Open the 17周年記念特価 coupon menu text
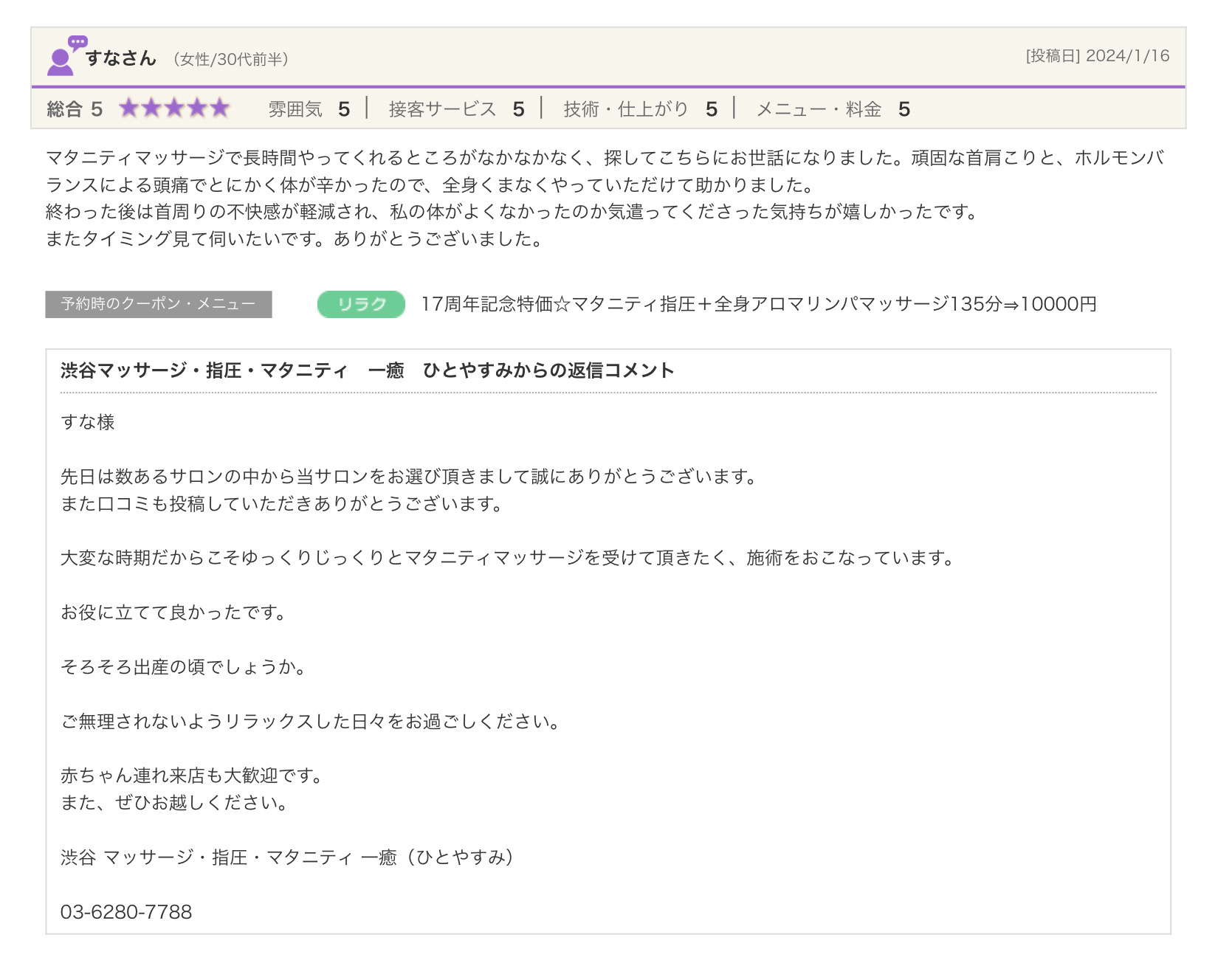Screen dimensions: 1232x963 click(759, 304)
